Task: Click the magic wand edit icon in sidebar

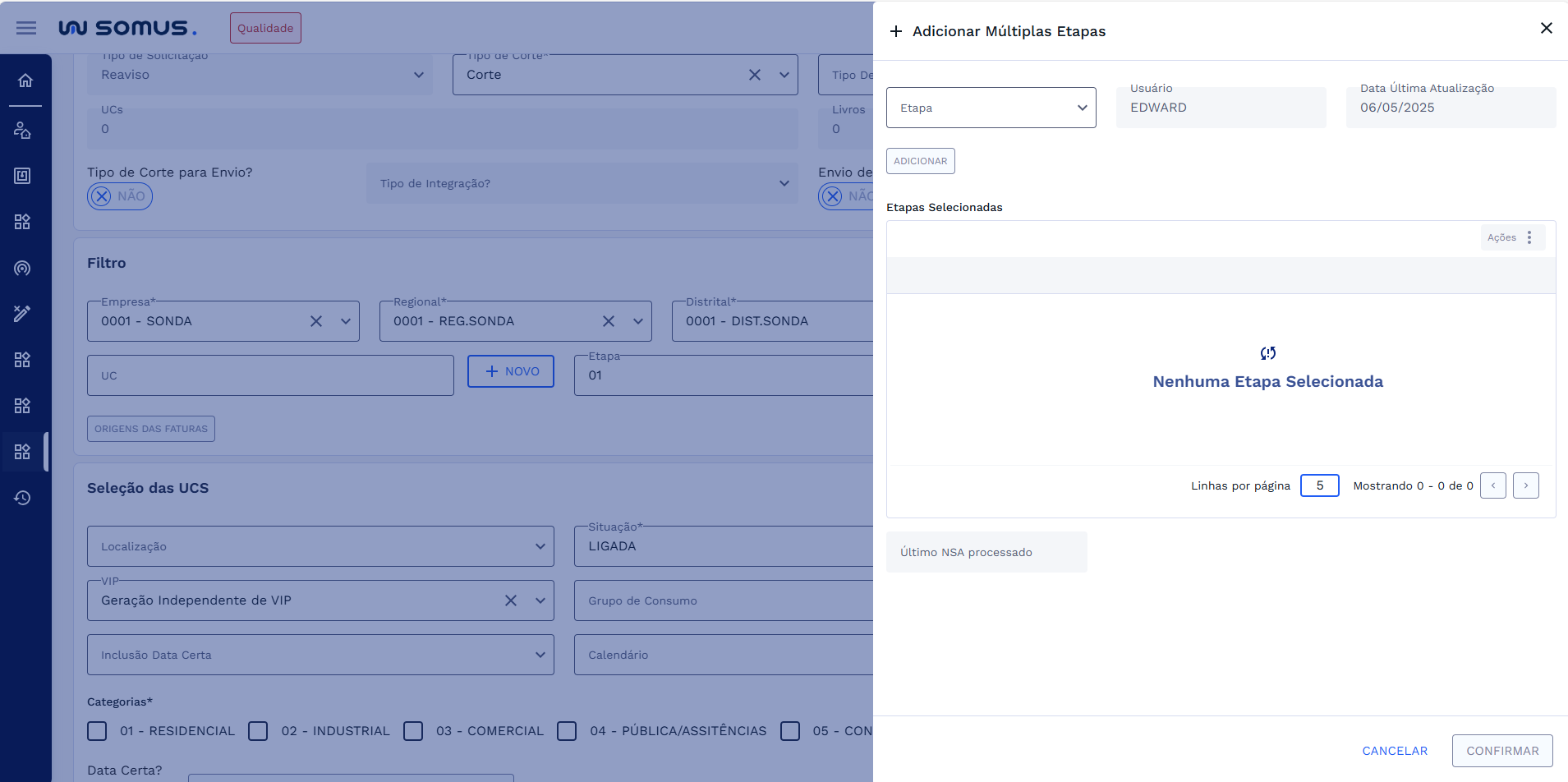Action: (x=23, y=314)
